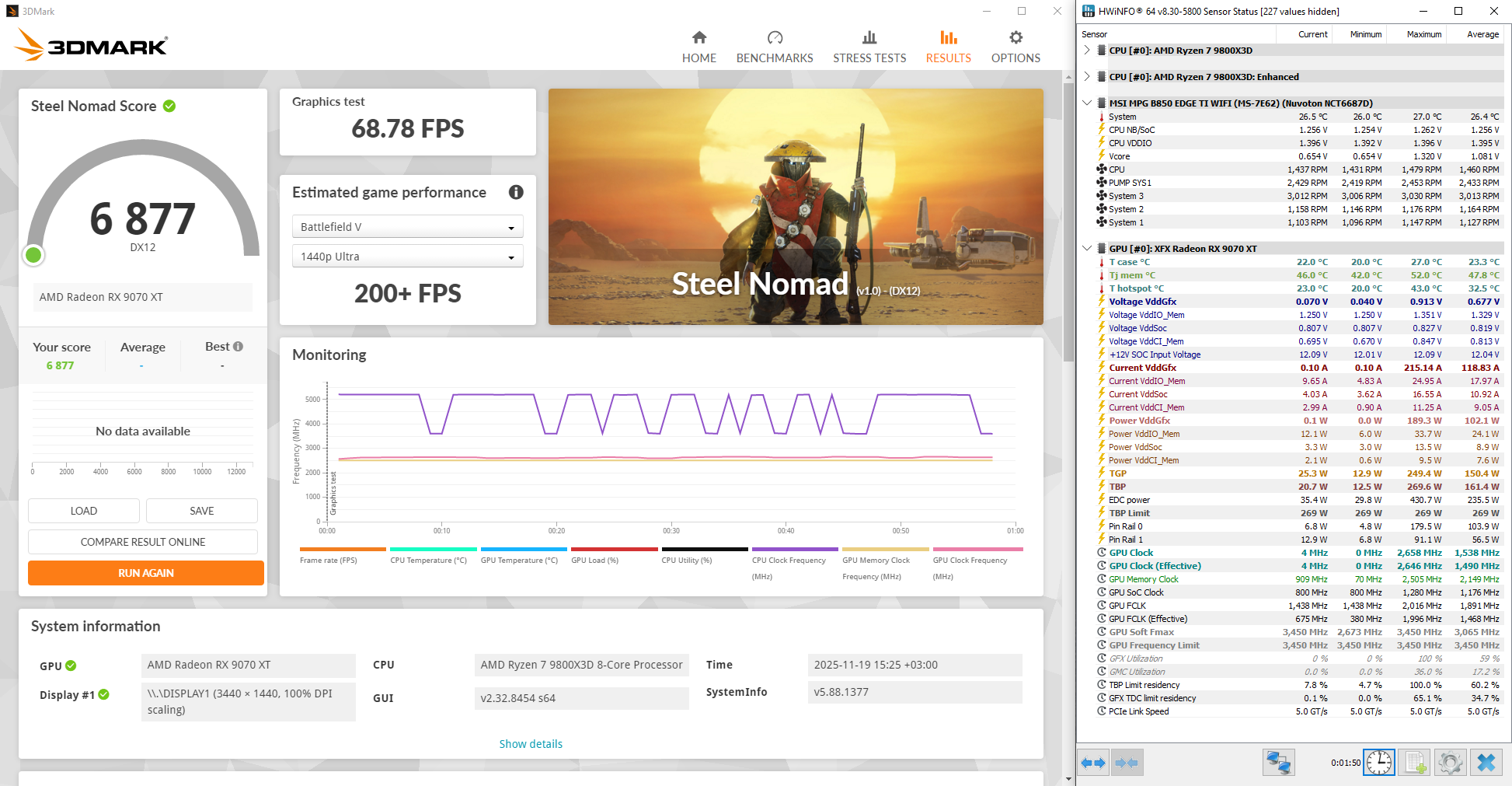Click the HWiNFO network computers icon

[x=1278, y=763]
